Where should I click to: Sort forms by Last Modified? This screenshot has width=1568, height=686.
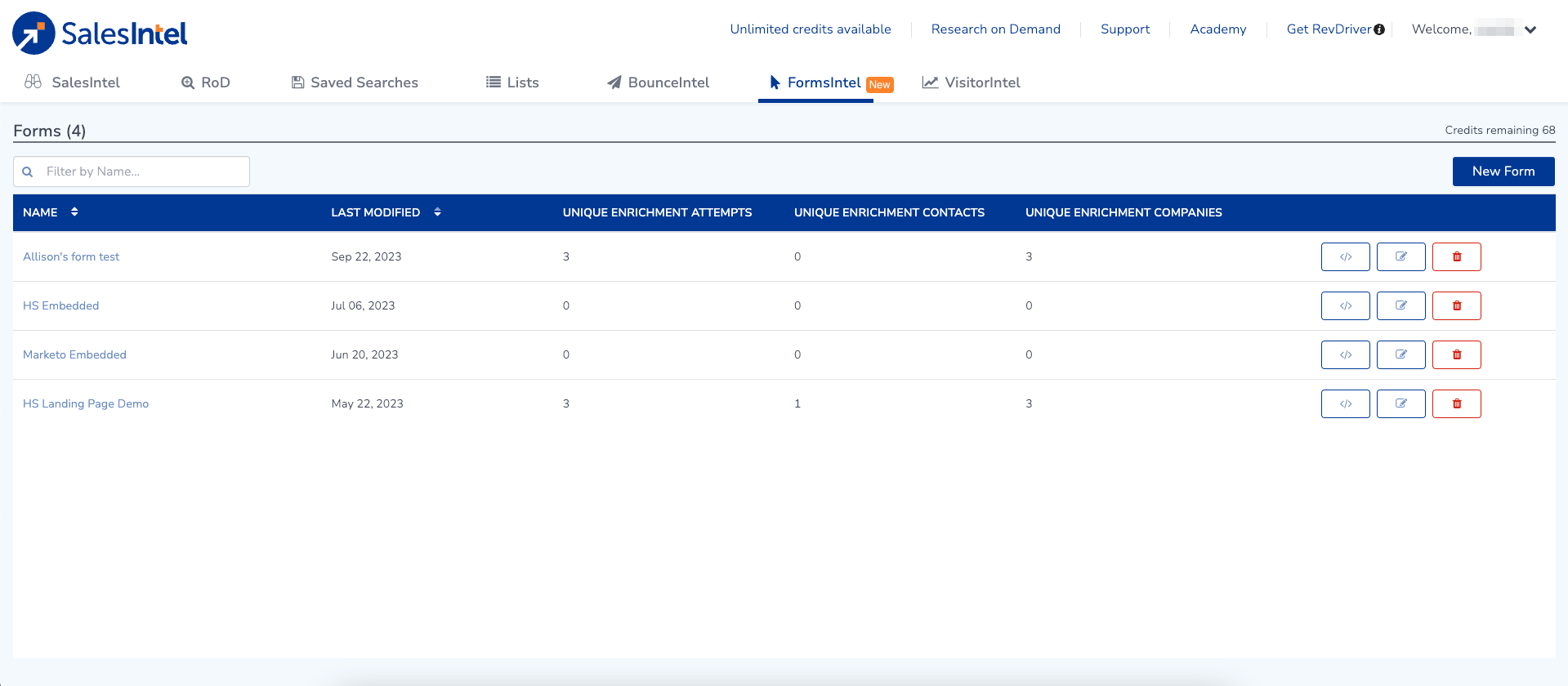pos(437,212)
